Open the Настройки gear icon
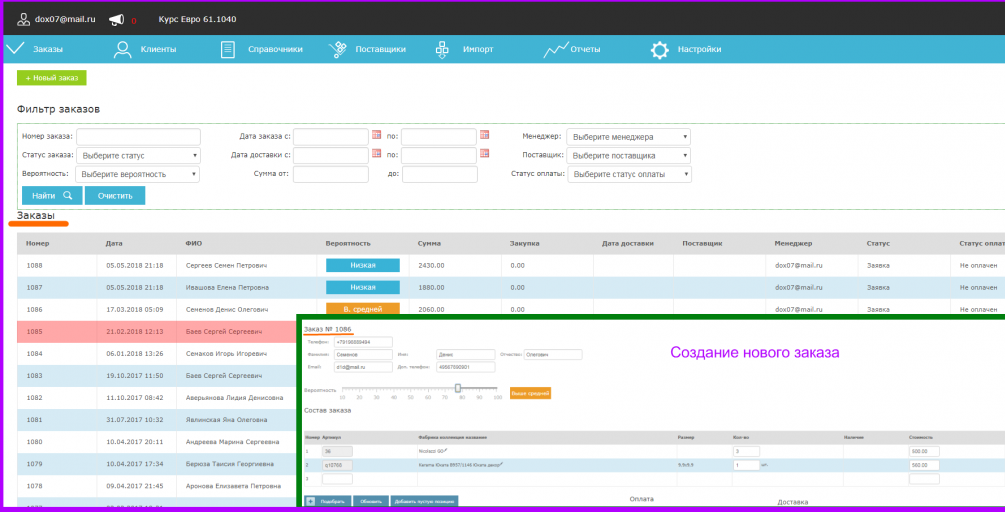 (x=660, y=50)
